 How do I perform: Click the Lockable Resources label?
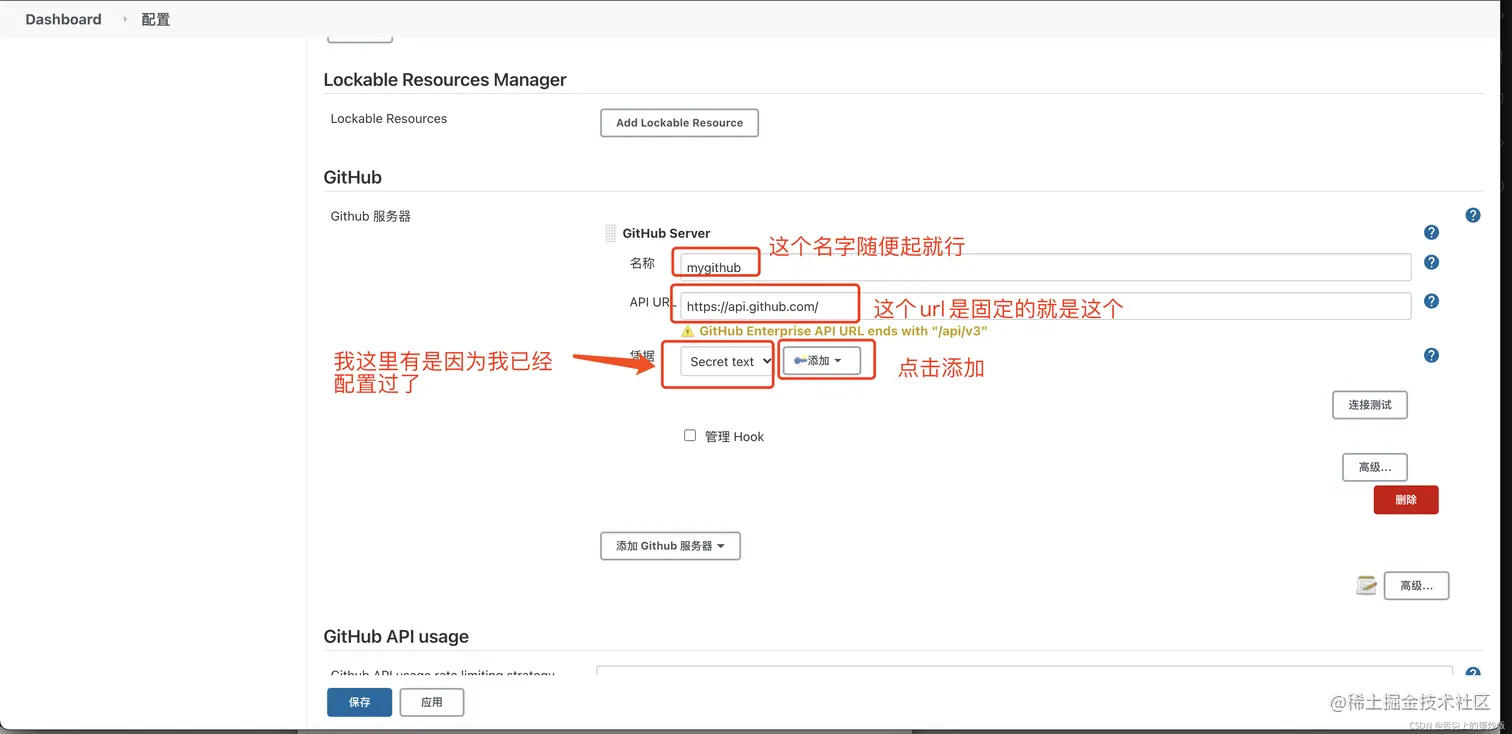(389, 118)
